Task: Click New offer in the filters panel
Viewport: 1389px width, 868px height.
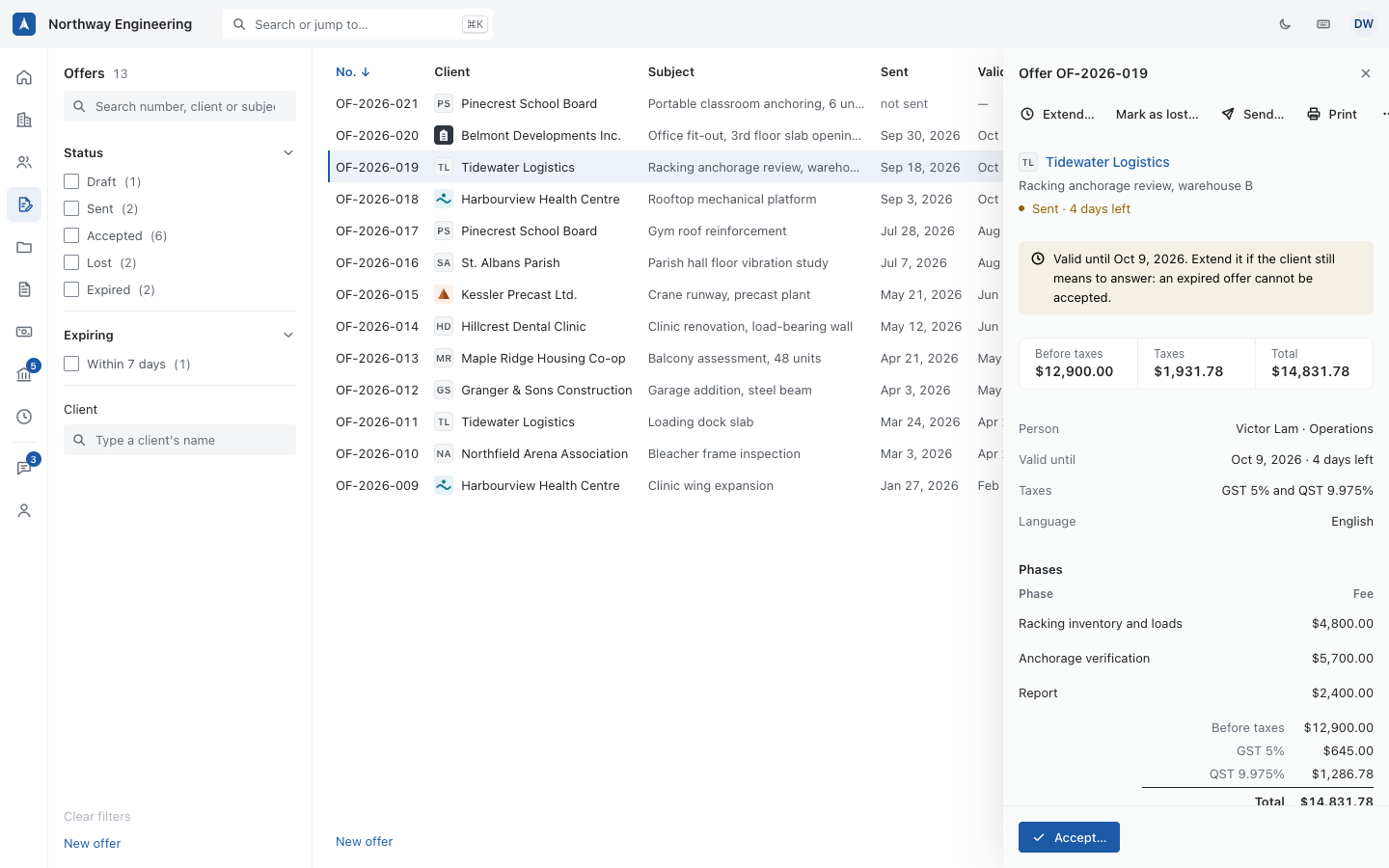Action: coord(93,843)
